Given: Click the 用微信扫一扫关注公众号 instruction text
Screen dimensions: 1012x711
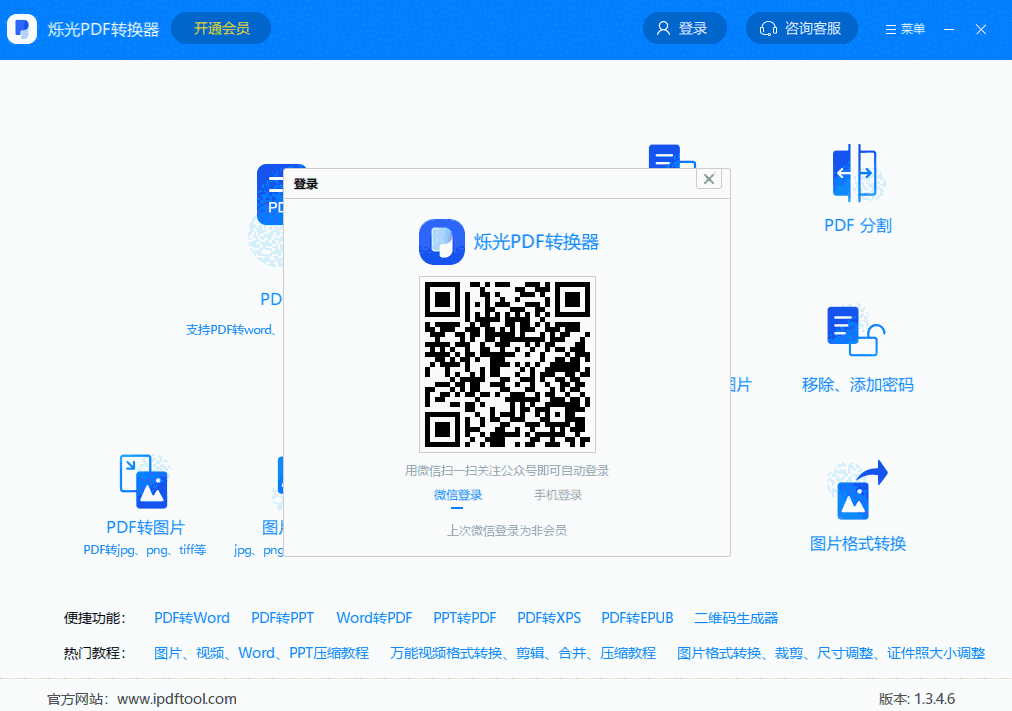Looking at the screenshot, I should pyautogui.click(x=507, y=471).
